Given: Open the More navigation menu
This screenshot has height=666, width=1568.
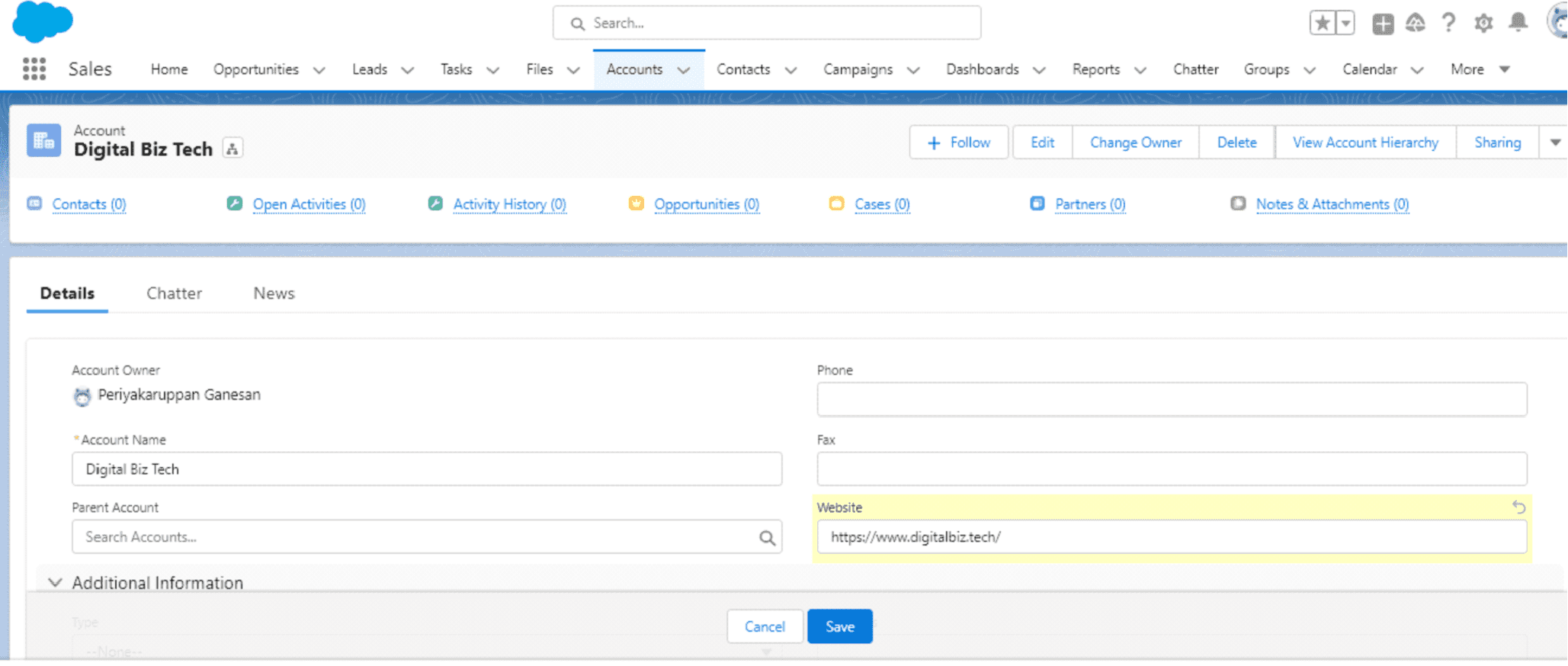Looking at the screenshot, I should click(x=1480, y=69).
